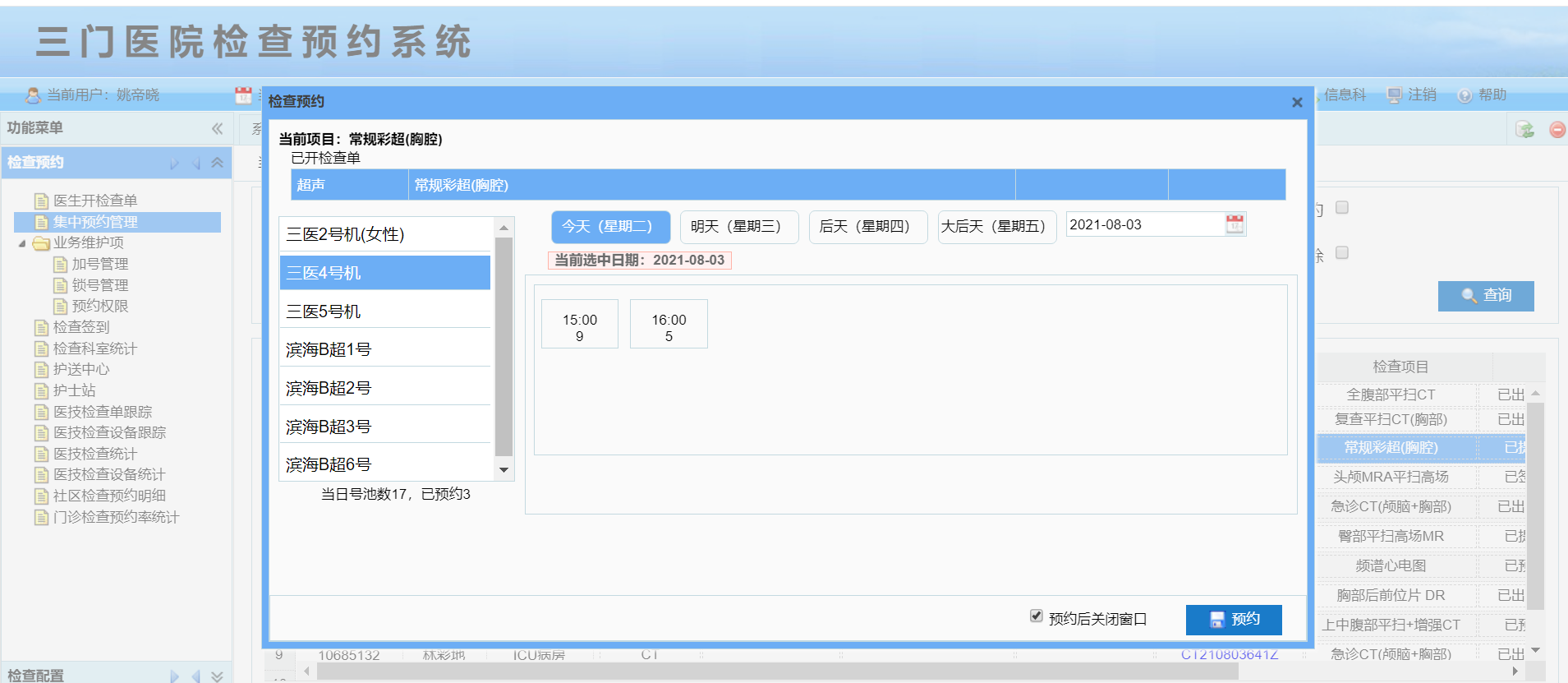Viewport: 1568px width, 683px height.
Task: Uncheck the 预约后关闭窗口 checkbox
Action: 1037,616
